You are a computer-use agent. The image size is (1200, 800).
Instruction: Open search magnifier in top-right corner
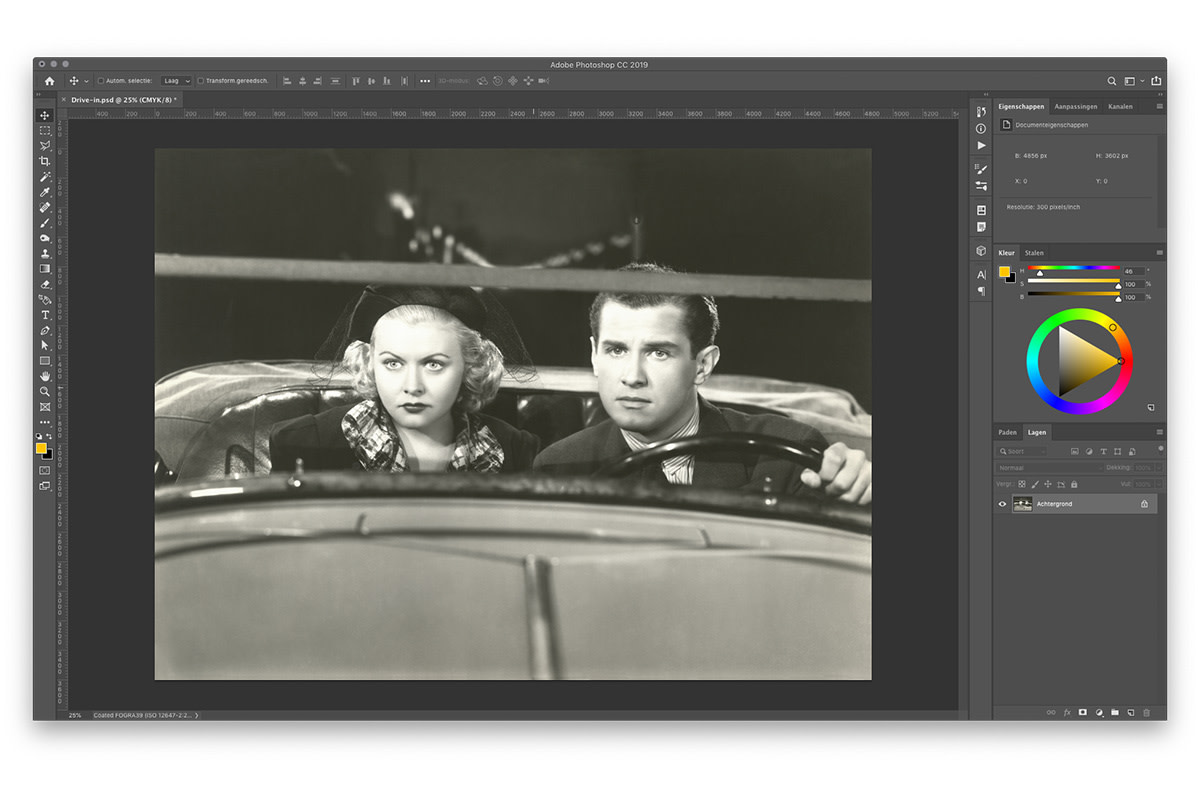pyautogui.click(x=1112, y=81)
